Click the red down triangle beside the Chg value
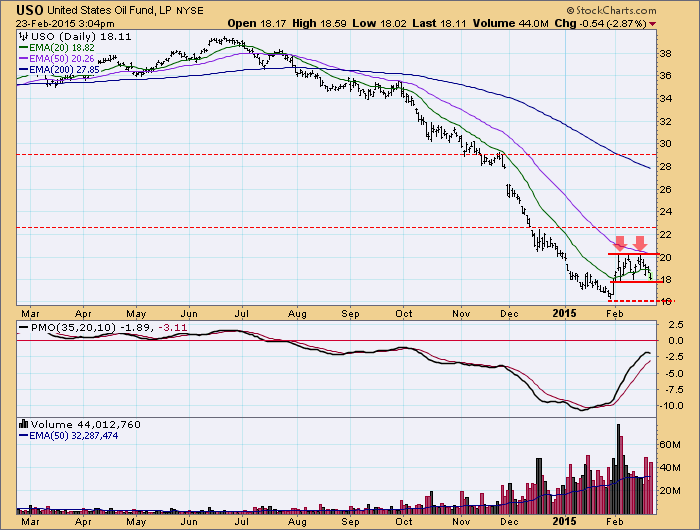 click(x=681, y=22)
